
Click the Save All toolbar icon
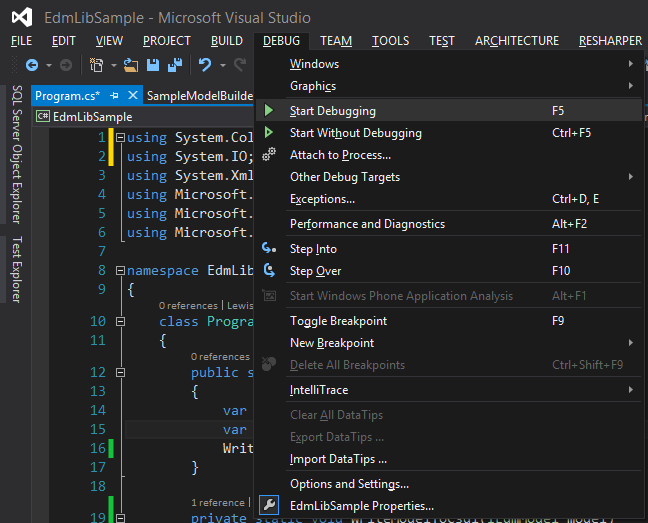click(x=175, y=65)
